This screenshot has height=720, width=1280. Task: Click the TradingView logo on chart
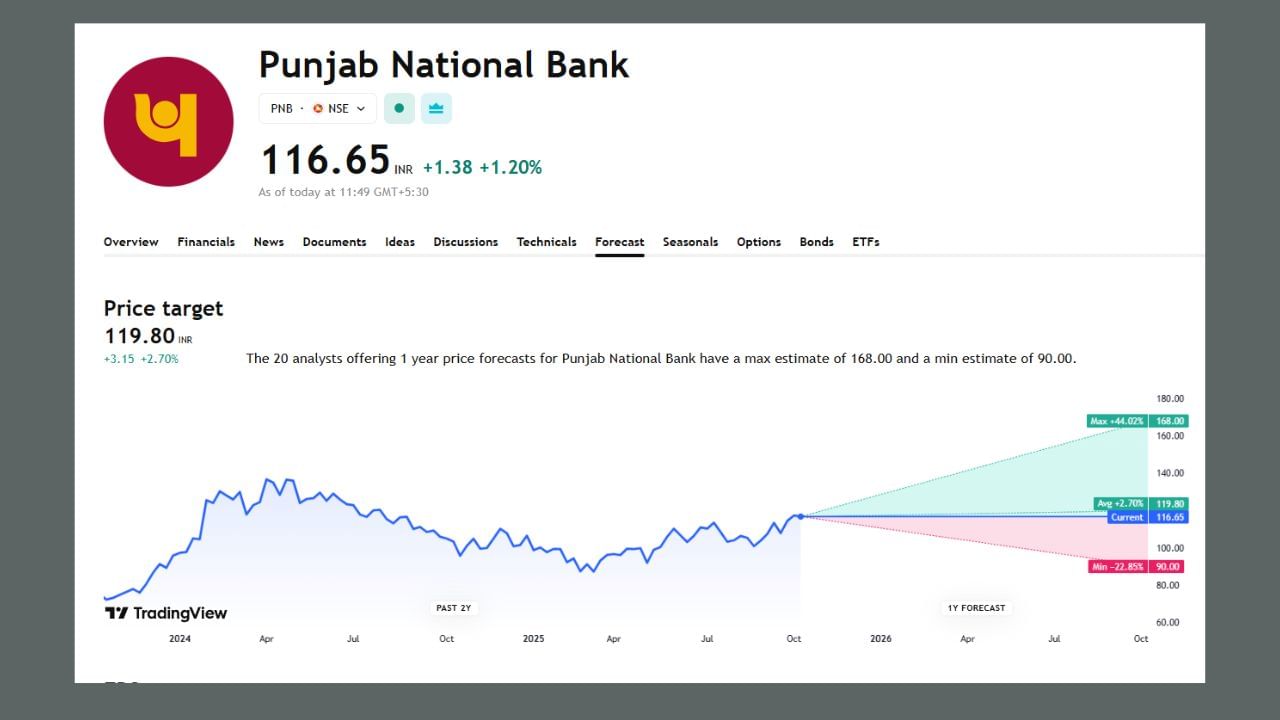166,613
